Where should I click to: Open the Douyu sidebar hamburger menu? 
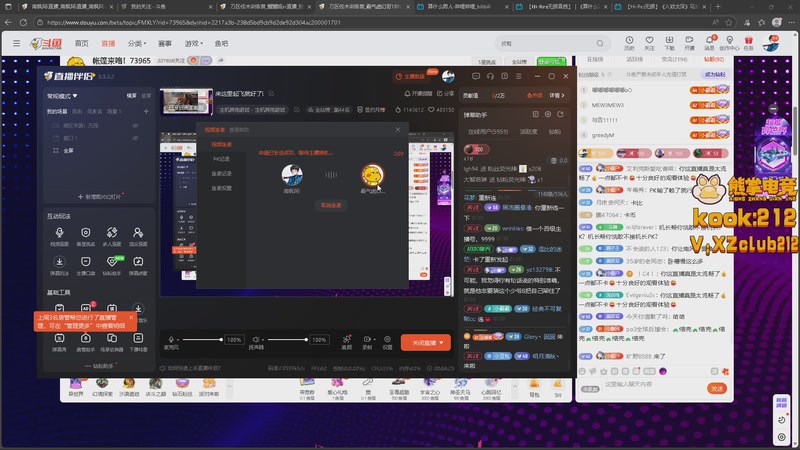16,43
